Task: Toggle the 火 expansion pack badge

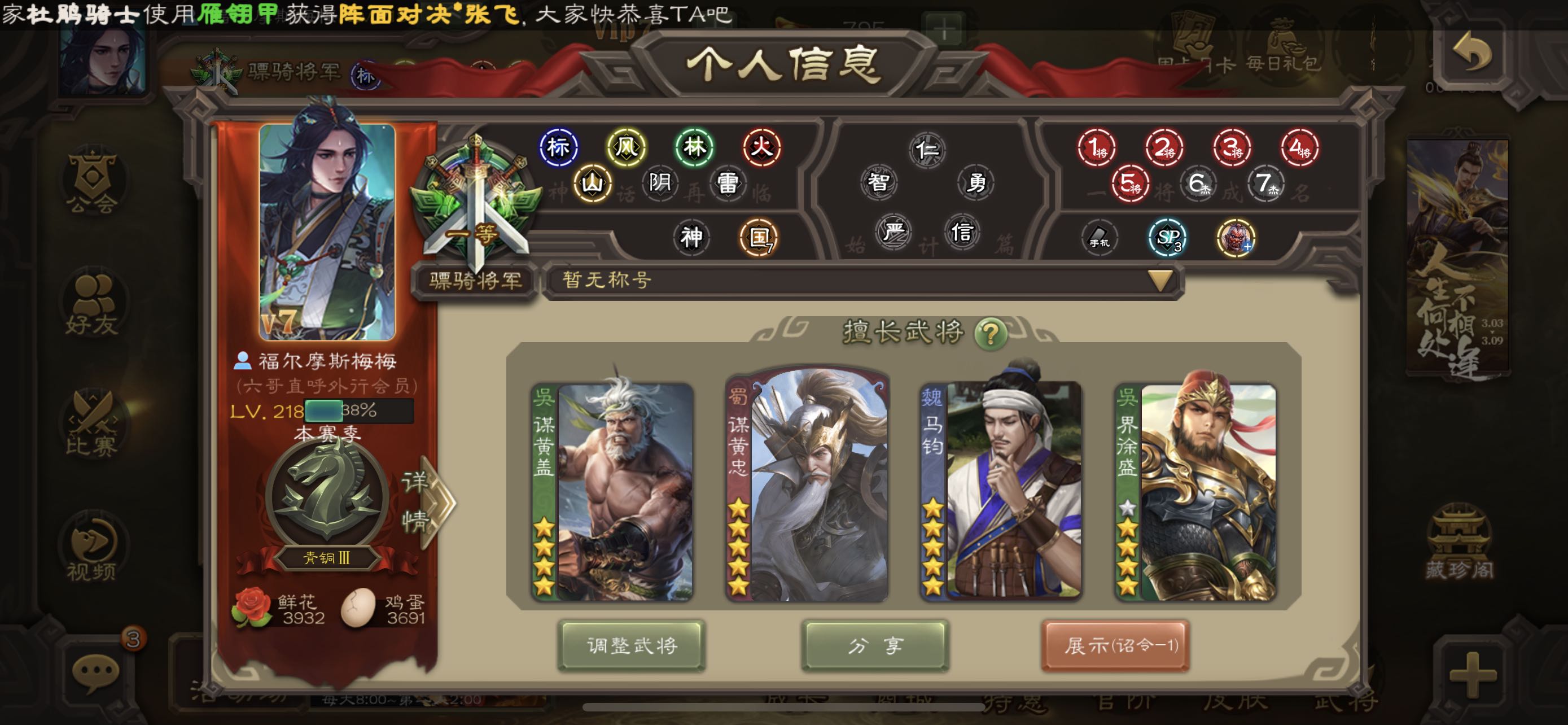Action: coord(761,147)
